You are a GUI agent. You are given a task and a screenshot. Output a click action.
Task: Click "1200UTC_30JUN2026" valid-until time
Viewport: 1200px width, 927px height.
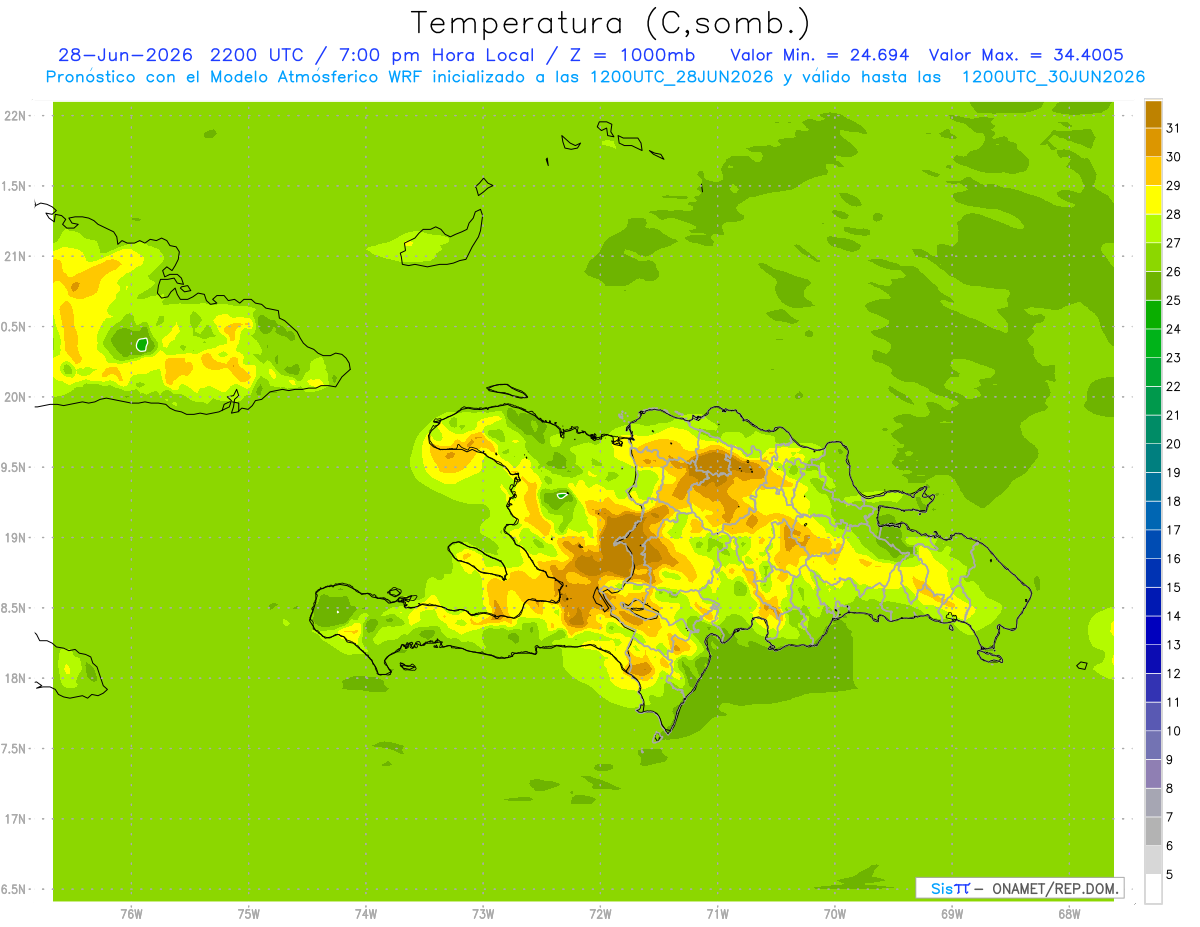click(1053, 77)
